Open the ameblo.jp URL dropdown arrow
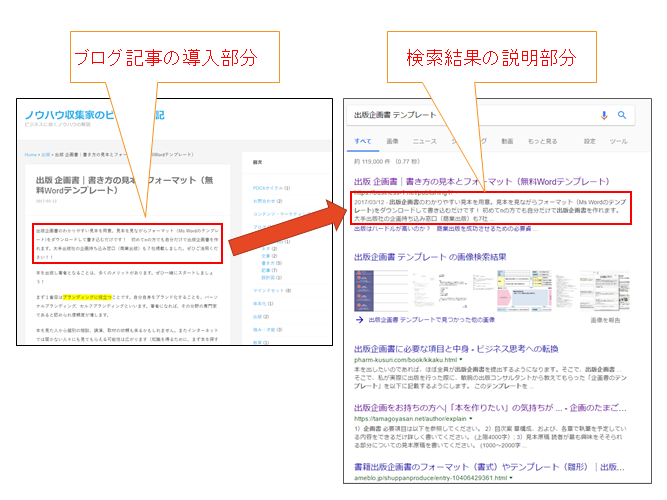667x500 pixels. (x=511, y=478)
